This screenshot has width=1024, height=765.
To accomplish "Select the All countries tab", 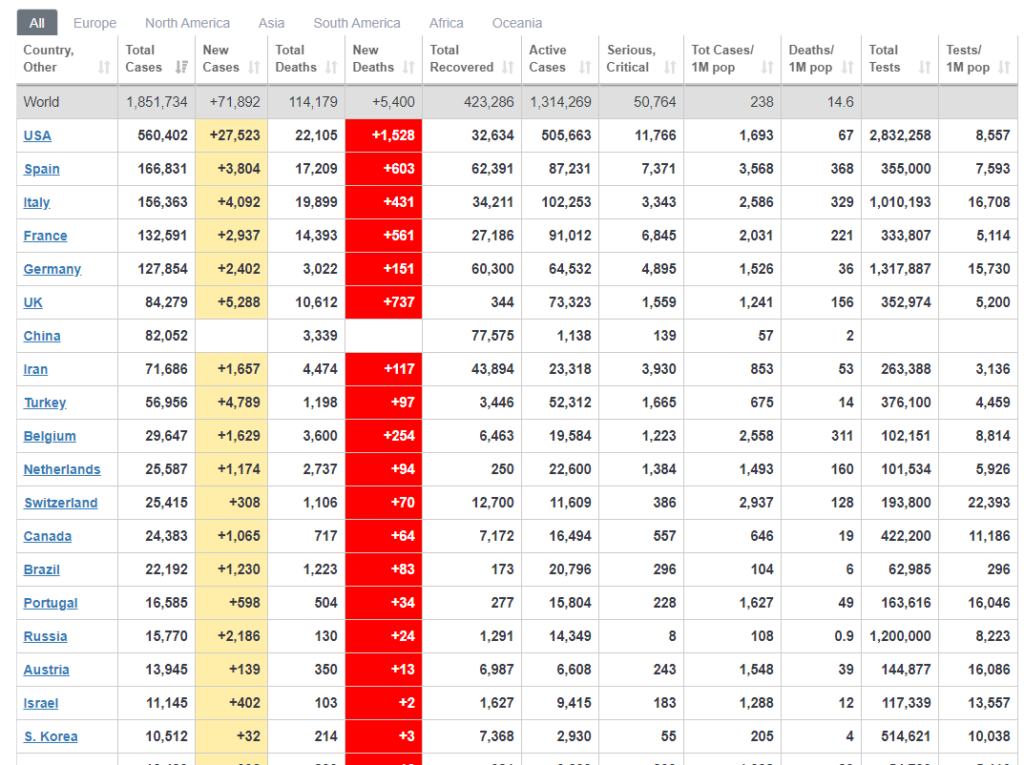I will [x=37, y=23].
